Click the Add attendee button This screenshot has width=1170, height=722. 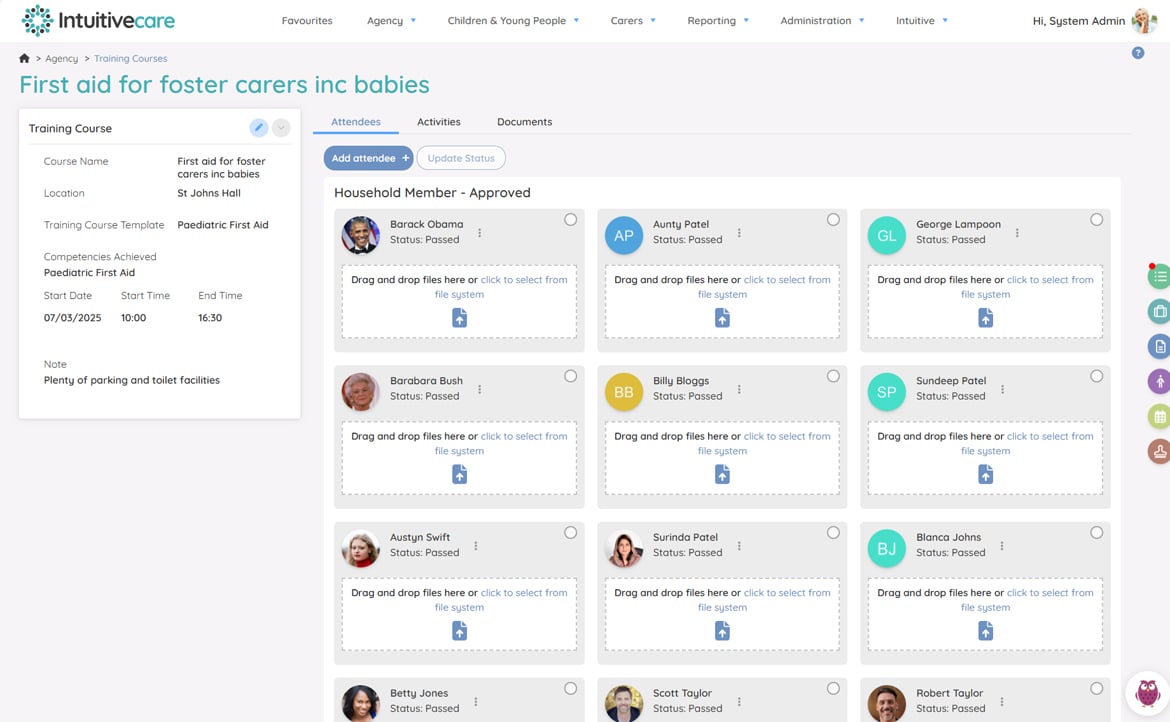(x=368, y=158)
